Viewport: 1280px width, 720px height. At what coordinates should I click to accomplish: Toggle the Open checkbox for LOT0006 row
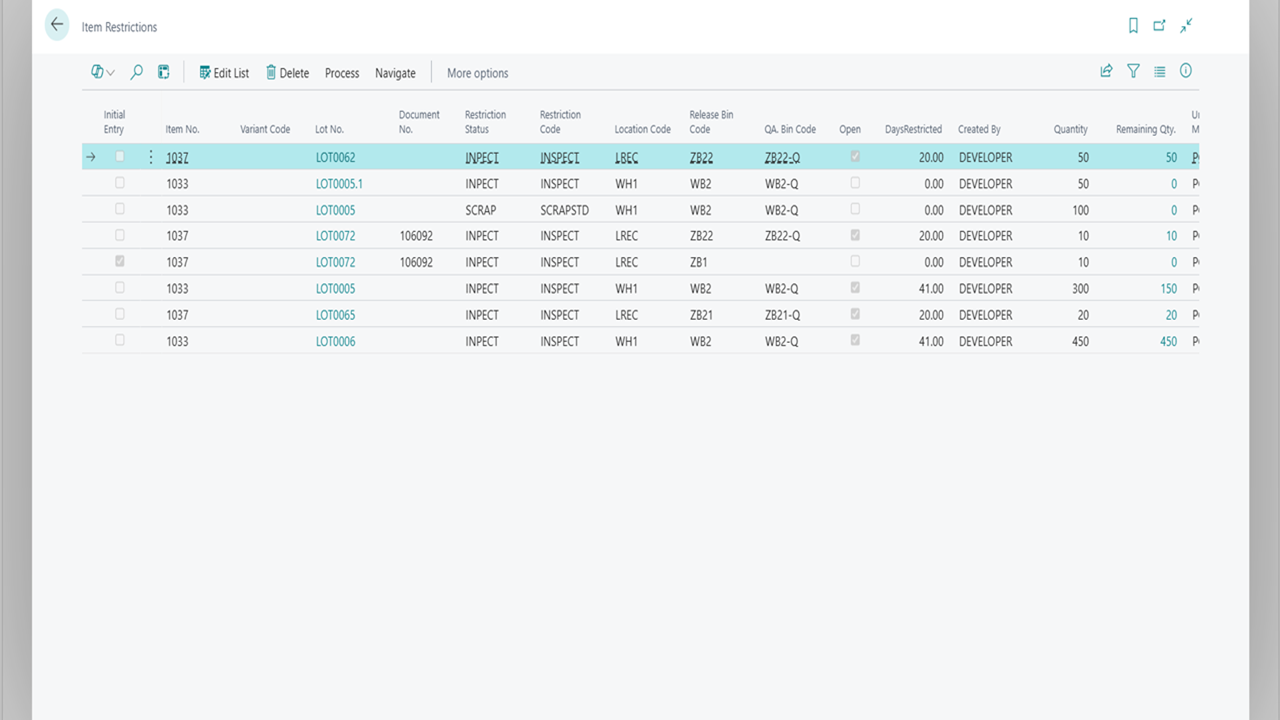pos(855,341)
